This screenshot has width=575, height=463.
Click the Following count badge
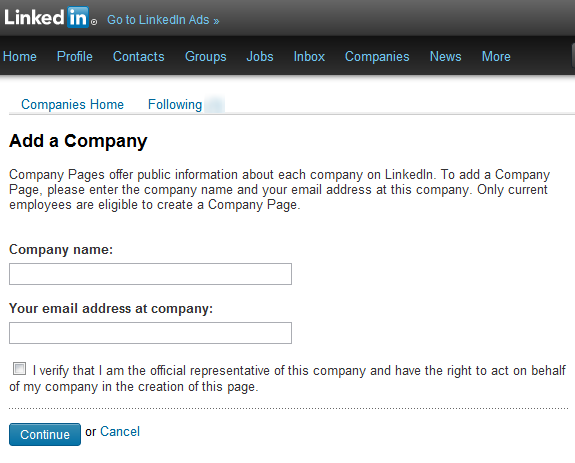(x=215, y=104)
